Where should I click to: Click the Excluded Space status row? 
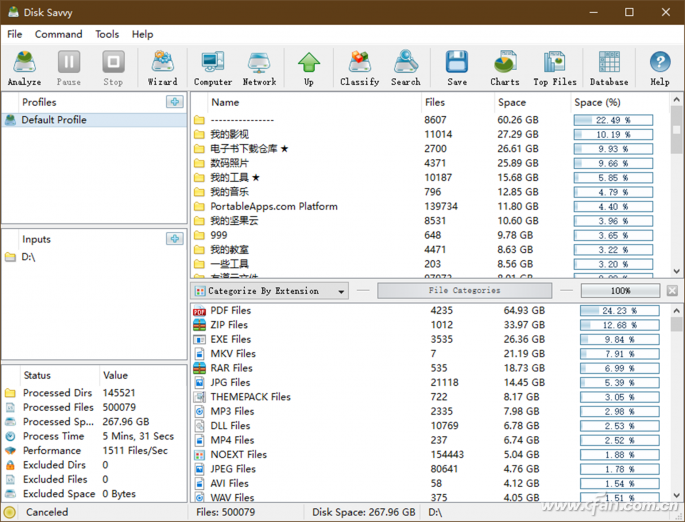[x=94, y=494]
